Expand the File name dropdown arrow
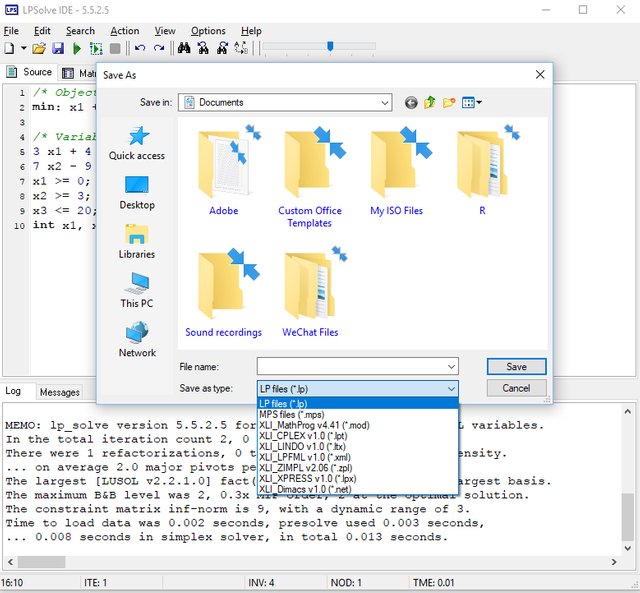Viewport: 640px width, 593px height. (x=451, y=366)
